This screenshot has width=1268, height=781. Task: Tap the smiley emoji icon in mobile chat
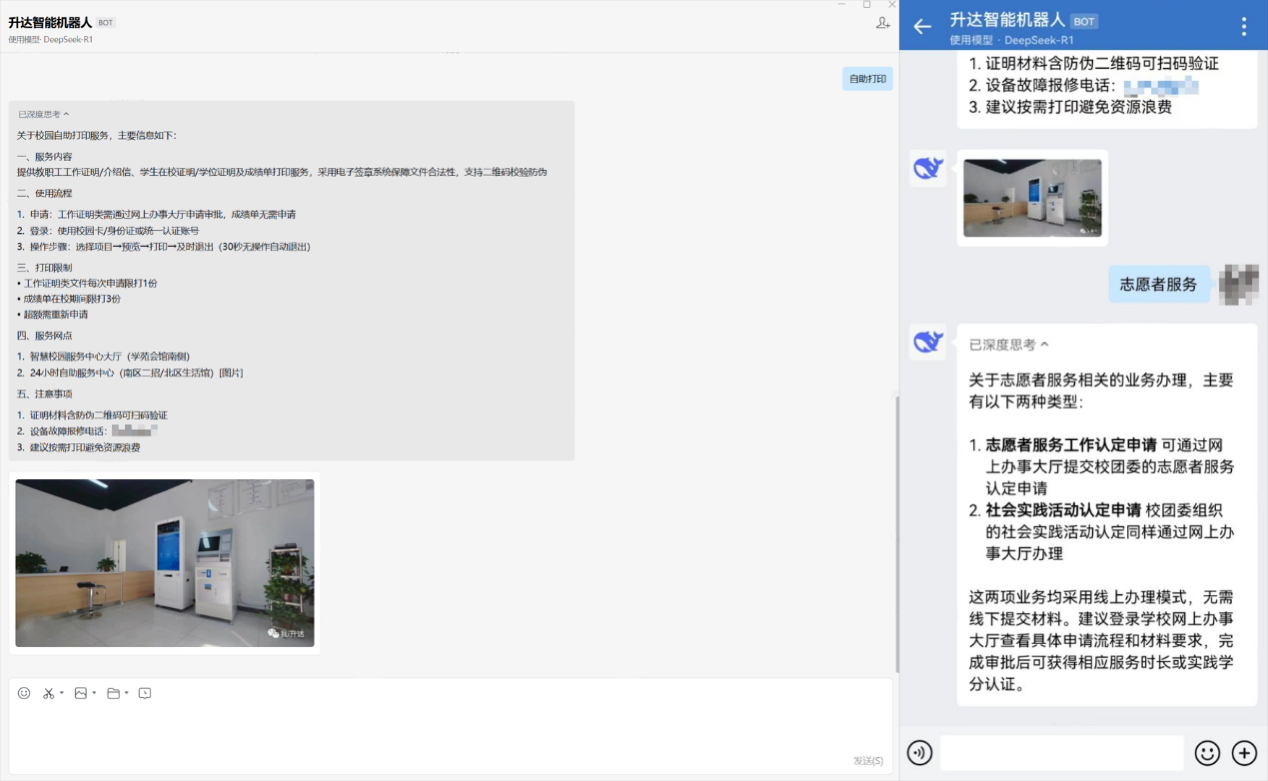coord(1207,753)
